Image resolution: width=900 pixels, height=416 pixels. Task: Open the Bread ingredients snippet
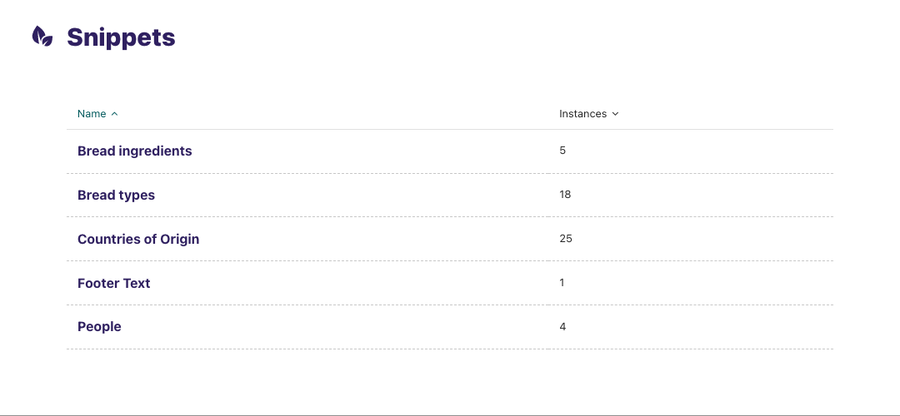coord(134,151)
